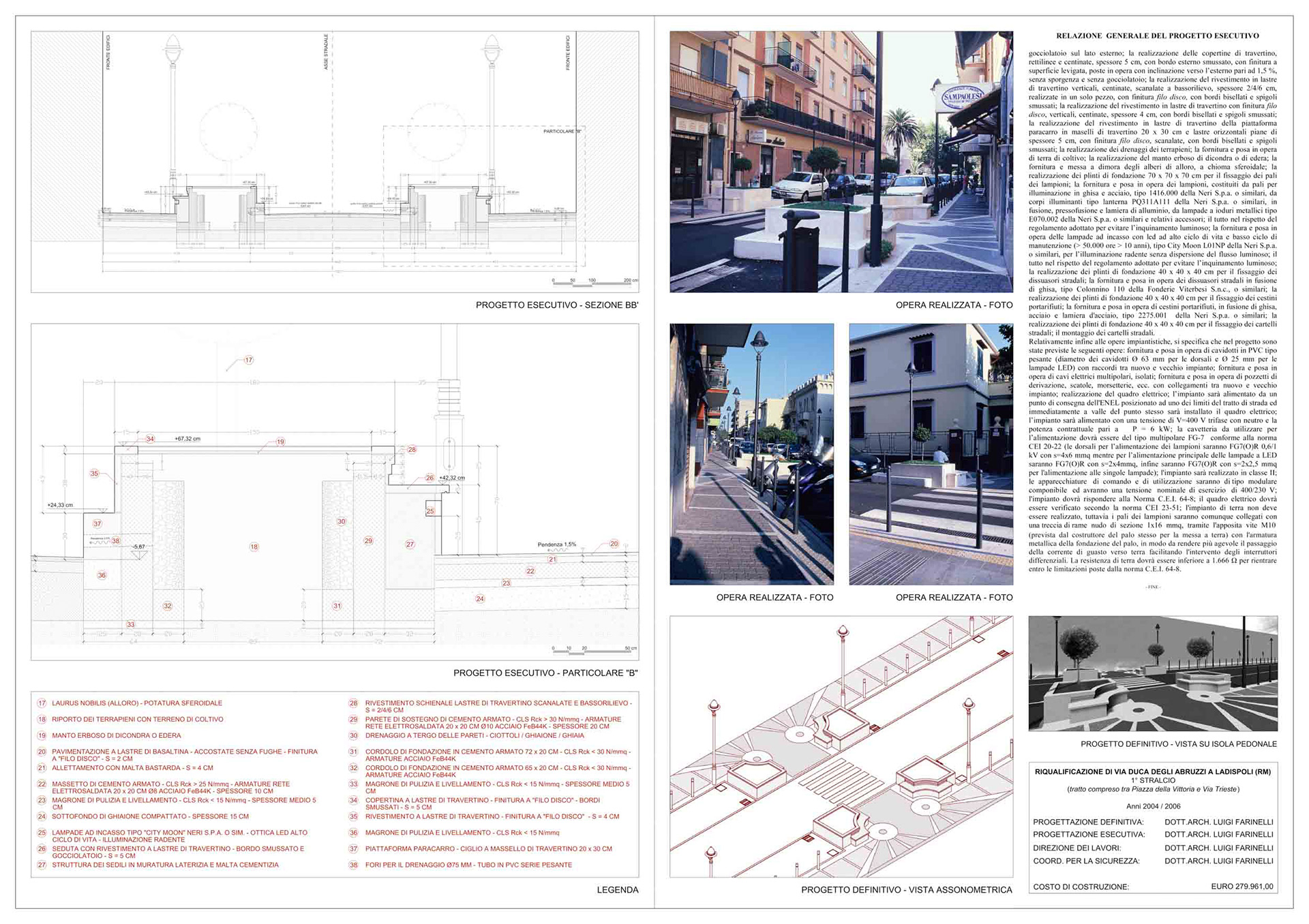Select legend entry 'ALLETTAMENTO CON MALTA BASTARDA - S = 4 CM'
The height and width of the screenshot is (924, 1309).
point(132,768)
